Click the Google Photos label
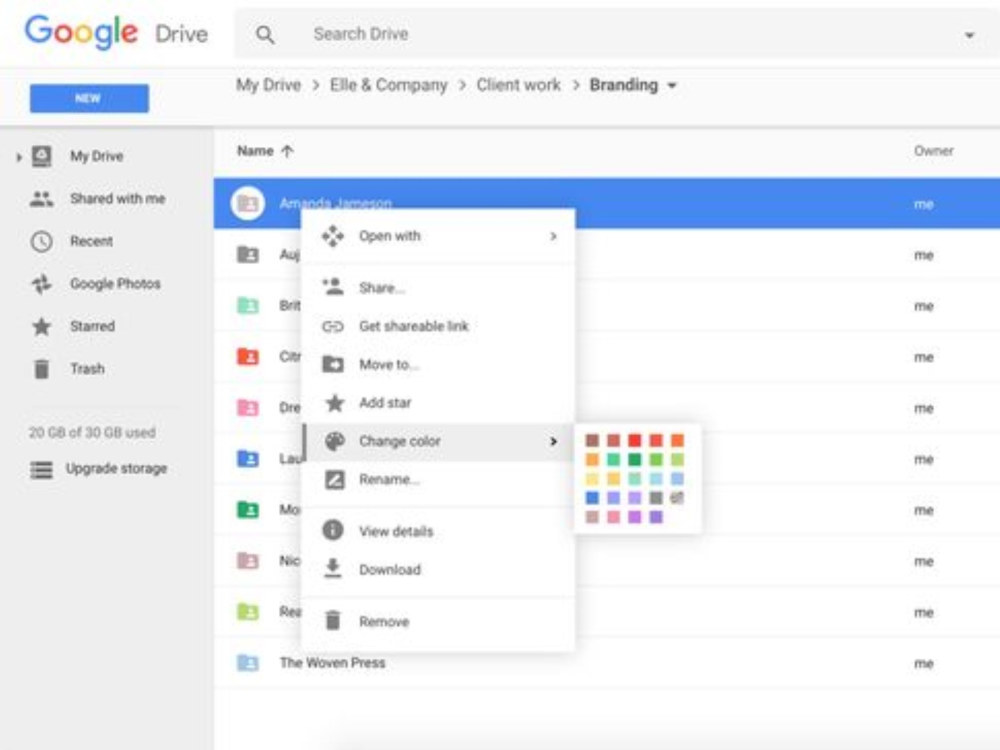 (x=115, y=284)
